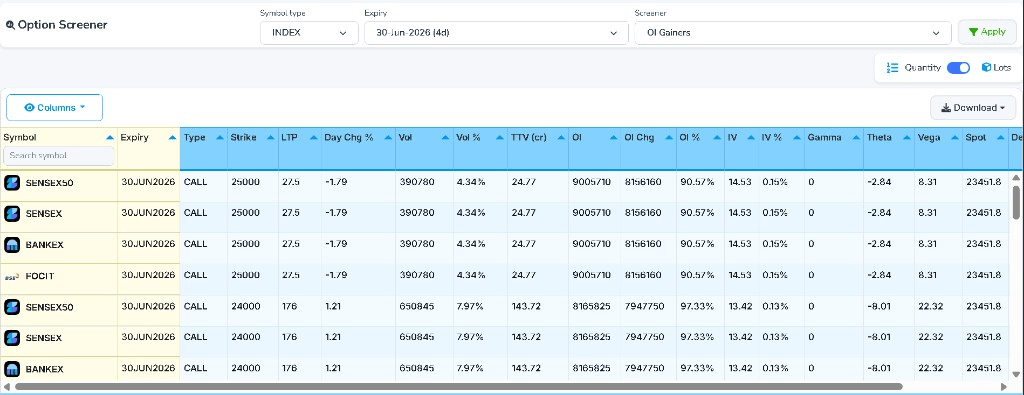Click the scroll-right arrow of the horizontal scrollbar
The width and height of the screenshot is (1024, 395).
click(x=1004, y=387)
